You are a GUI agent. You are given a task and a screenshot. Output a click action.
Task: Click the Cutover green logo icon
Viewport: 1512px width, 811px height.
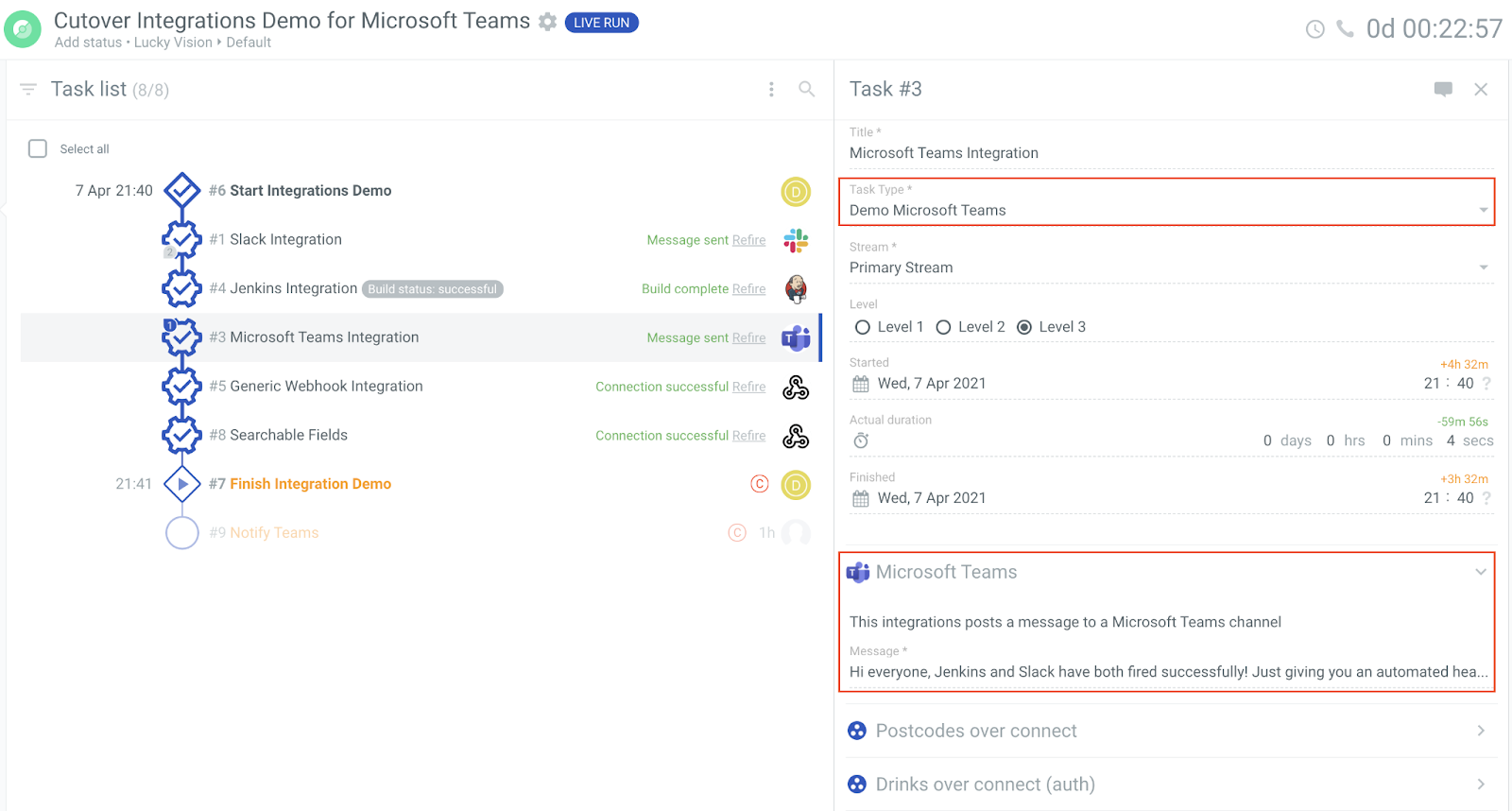(23, 29)
